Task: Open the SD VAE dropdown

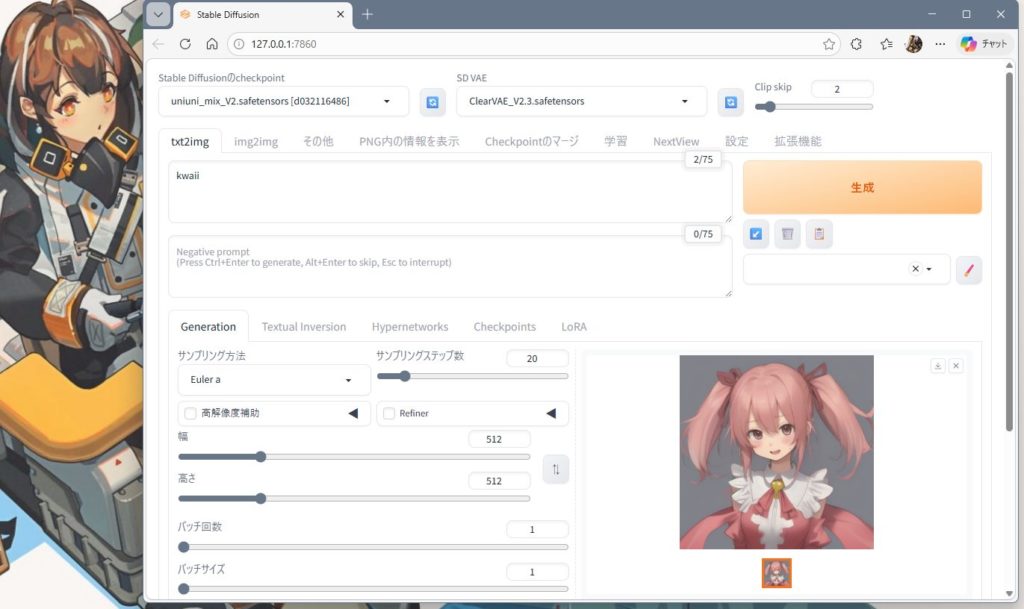Action: [x=581, y=102]
